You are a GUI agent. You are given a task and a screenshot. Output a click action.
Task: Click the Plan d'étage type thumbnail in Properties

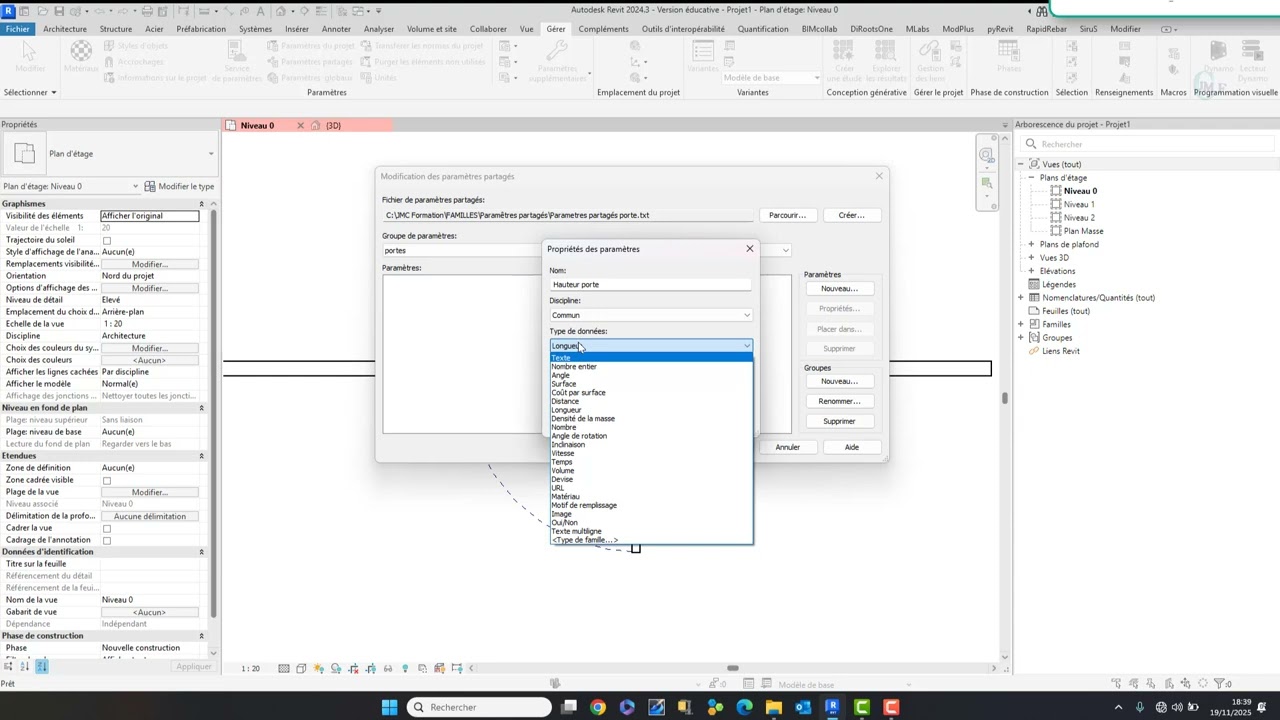point(23,153)
